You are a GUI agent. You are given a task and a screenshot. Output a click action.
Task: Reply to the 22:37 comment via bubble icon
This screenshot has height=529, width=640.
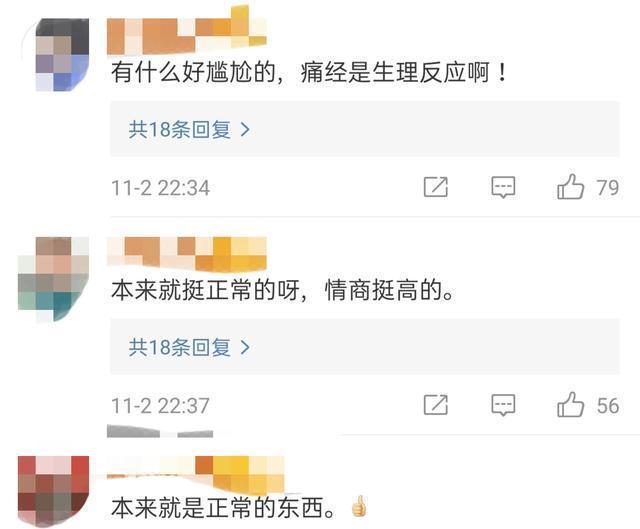(503, 405)
